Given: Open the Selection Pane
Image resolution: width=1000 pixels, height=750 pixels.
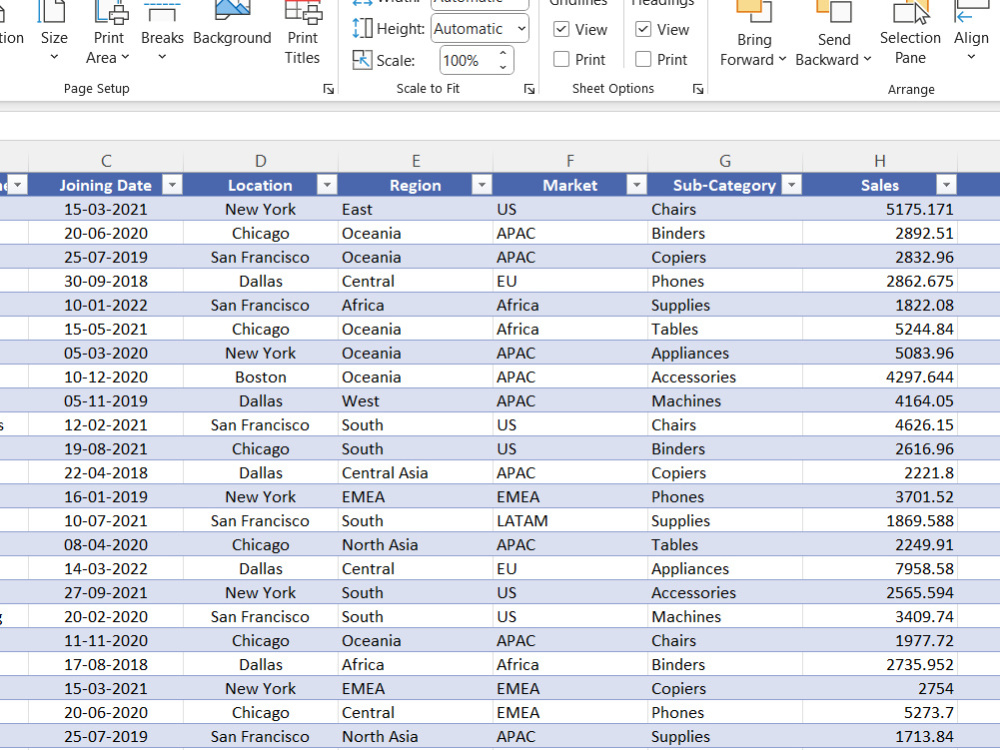Looking at the screenshot, I should [910, 33].
